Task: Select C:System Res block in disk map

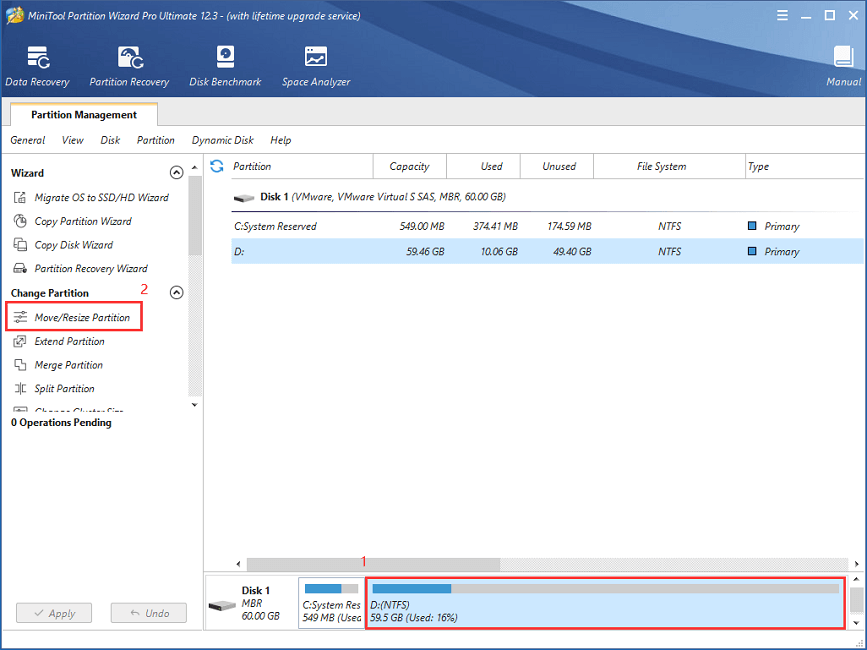Action: (x=331, y=604)
